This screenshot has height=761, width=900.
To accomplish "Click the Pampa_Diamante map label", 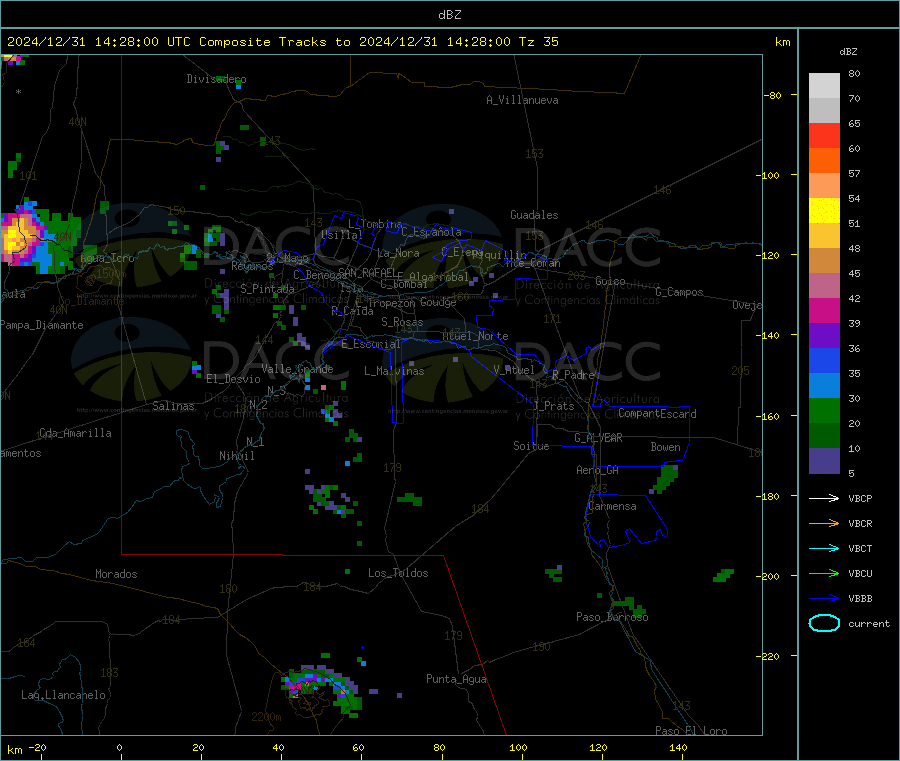I will 41,325.
